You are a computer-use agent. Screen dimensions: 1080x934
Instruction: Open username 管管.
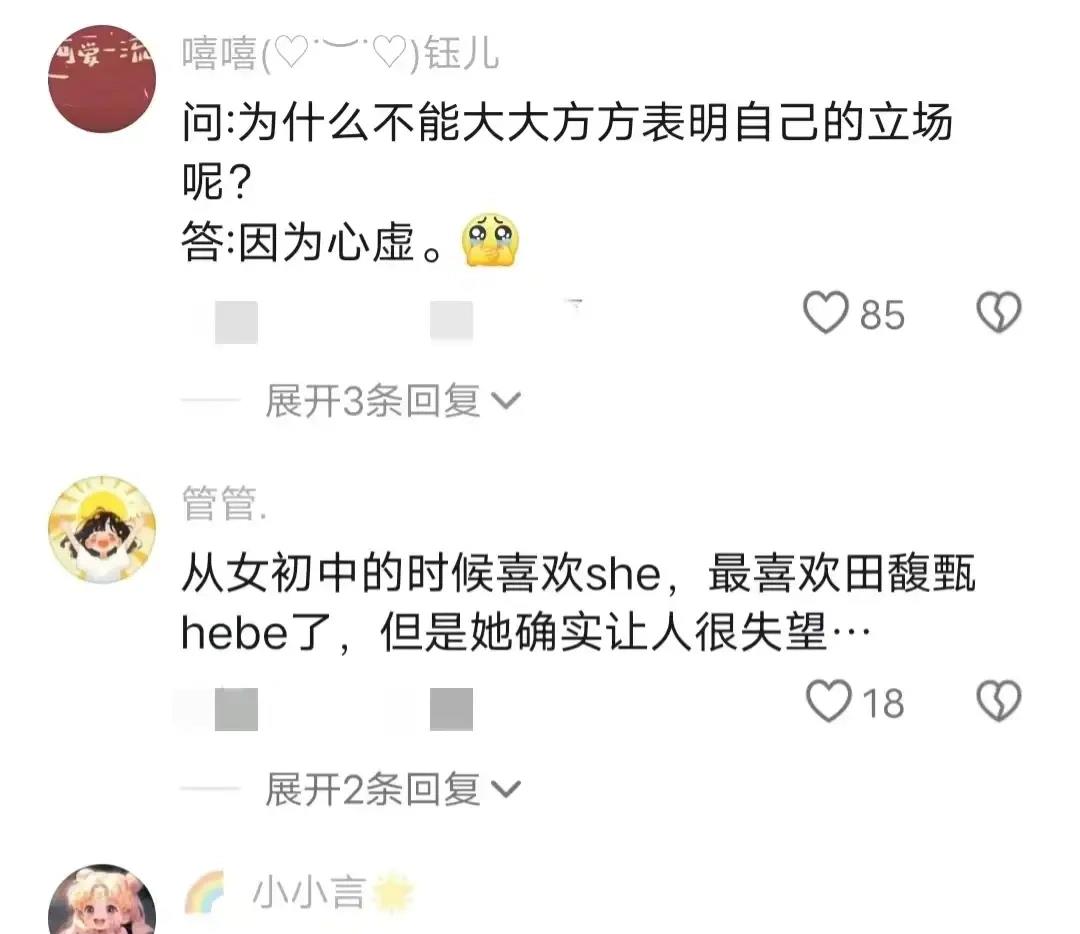click(x=224, y=504)
